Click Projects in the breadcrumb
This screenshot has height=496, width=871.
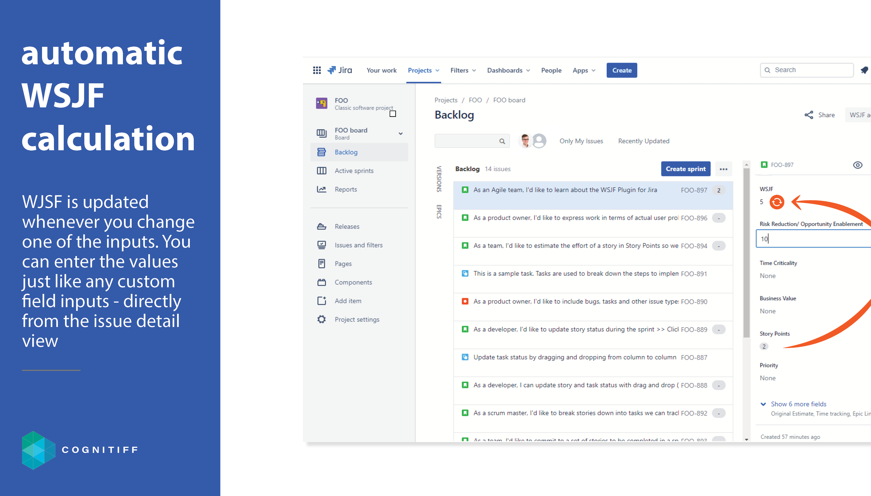click(445, 101)
